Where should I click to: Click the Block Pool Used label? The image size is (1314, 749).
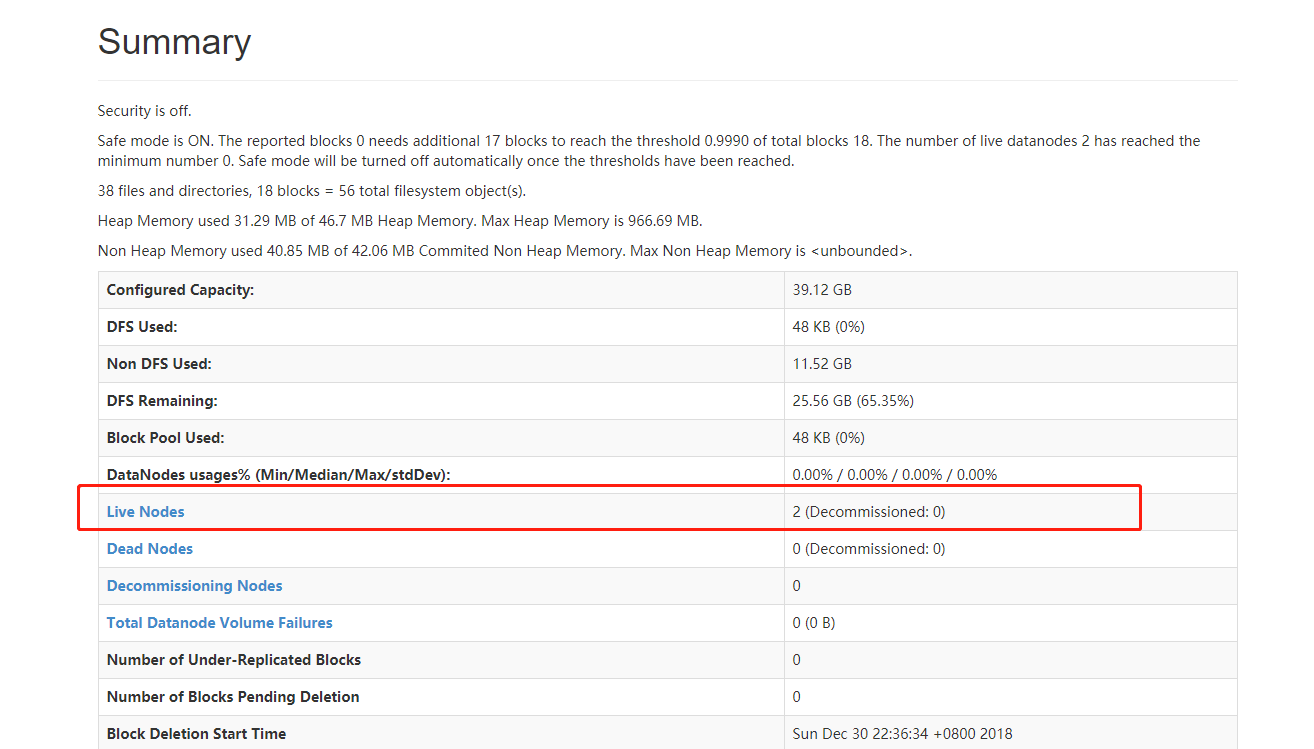(x=166, y=438)
